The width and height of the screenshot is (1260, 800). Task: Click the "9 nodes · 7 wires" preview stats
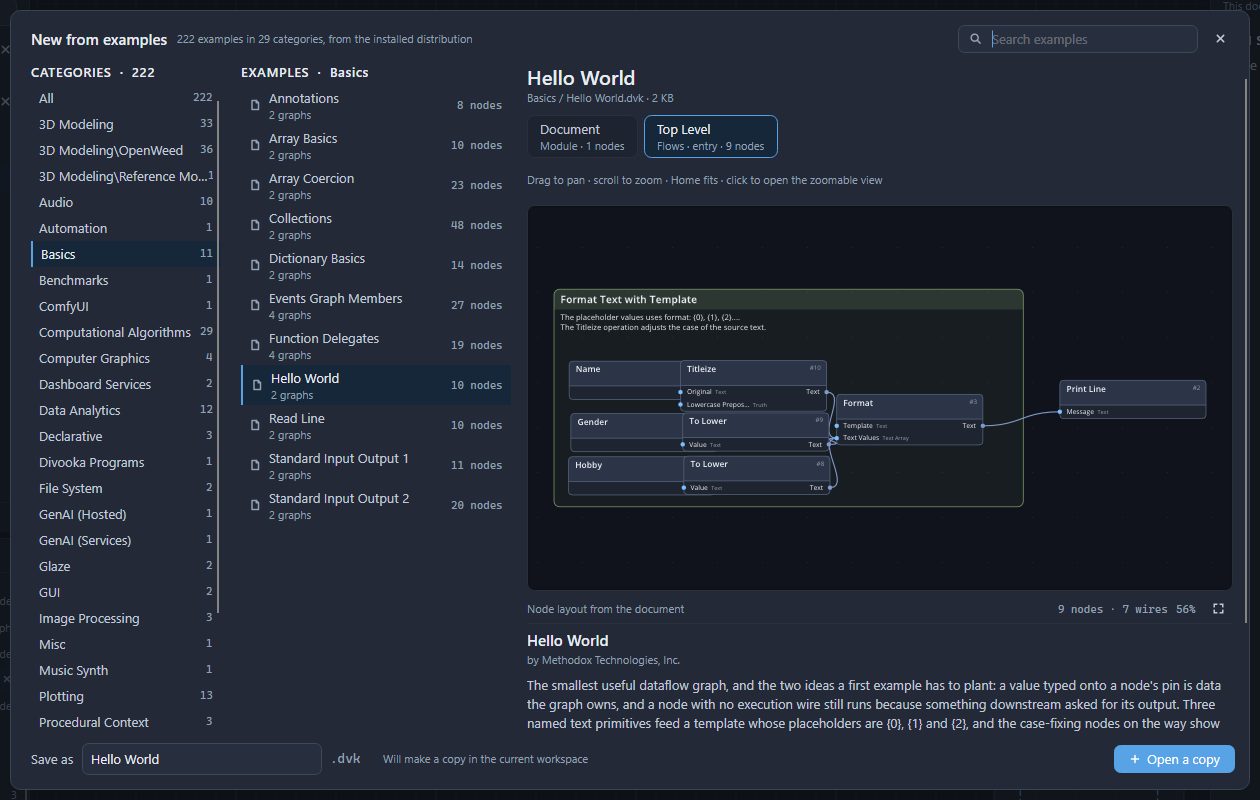(x=1112, y=609)
